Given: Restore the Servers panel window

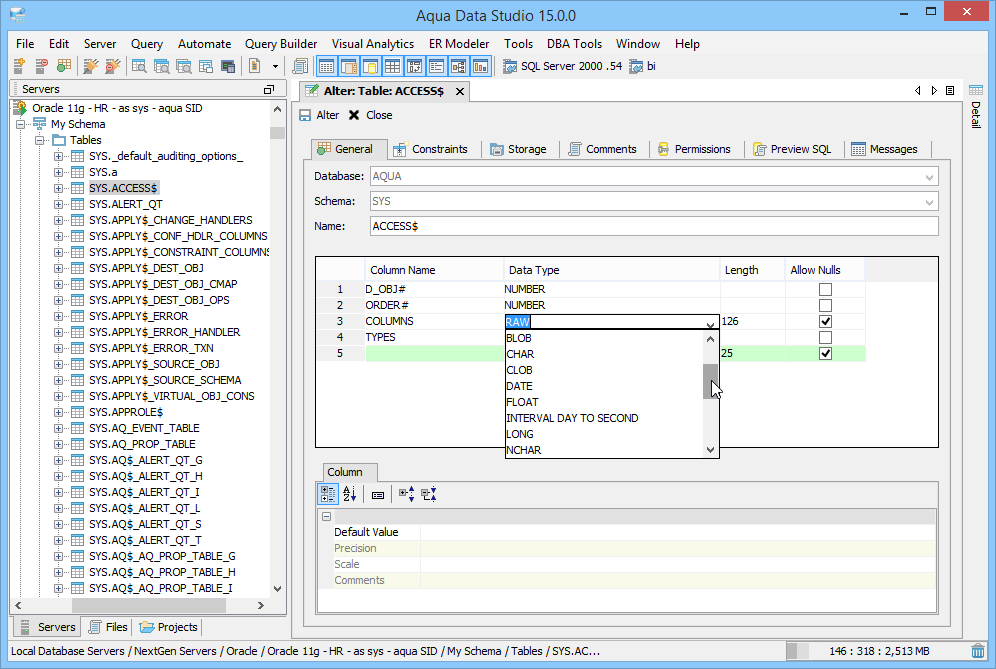Looking at the screenshot, I should point(269,90).
